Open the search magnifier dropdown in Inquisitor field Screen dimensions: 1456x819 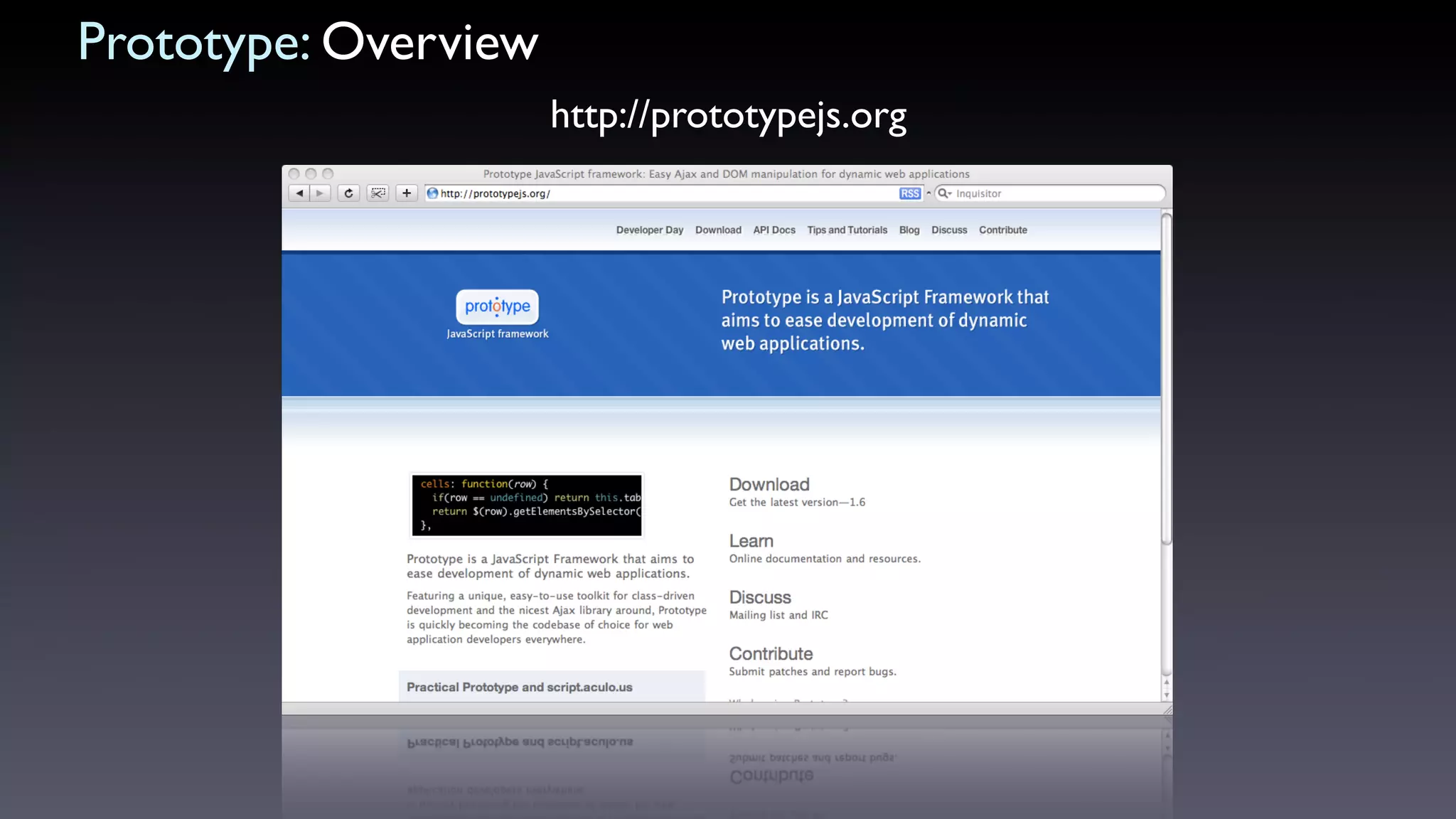point(945,193)
